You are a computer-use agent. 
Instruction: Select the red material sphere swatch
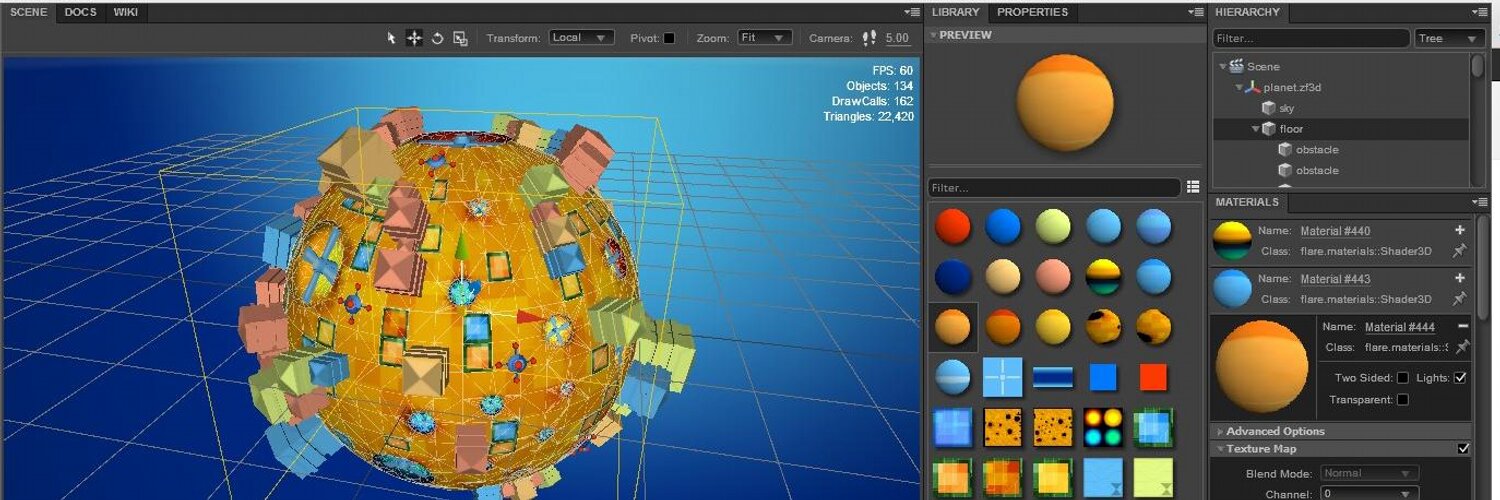click(x=953, y=227)
